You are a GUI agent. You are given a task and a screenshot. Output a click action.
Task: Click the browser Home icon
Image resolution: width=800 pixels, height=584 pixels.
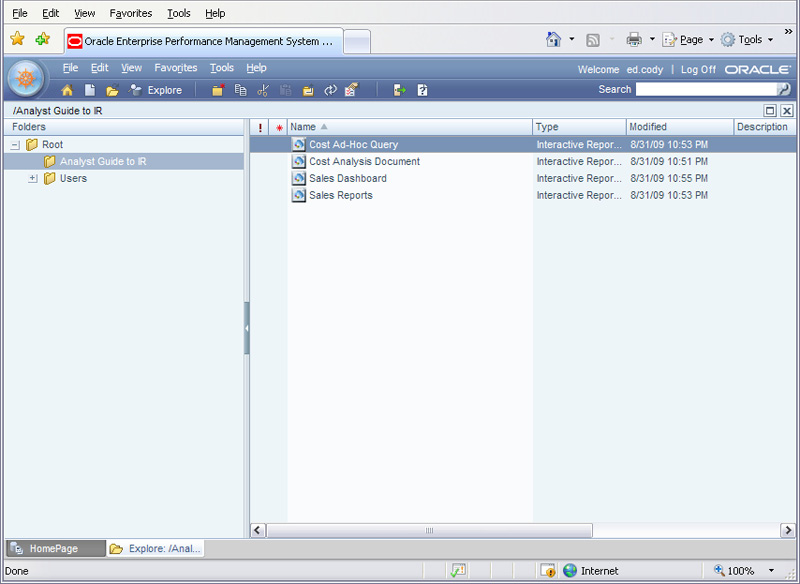pyautogui.click(x=553, y=39)
